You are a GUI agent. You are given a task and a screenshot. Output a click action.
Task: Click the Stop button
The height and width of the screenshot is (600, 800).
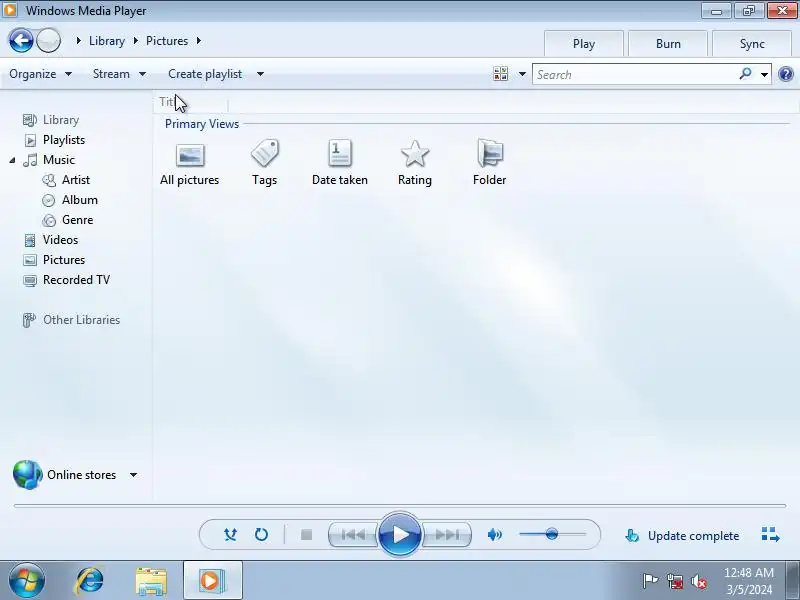306,535
